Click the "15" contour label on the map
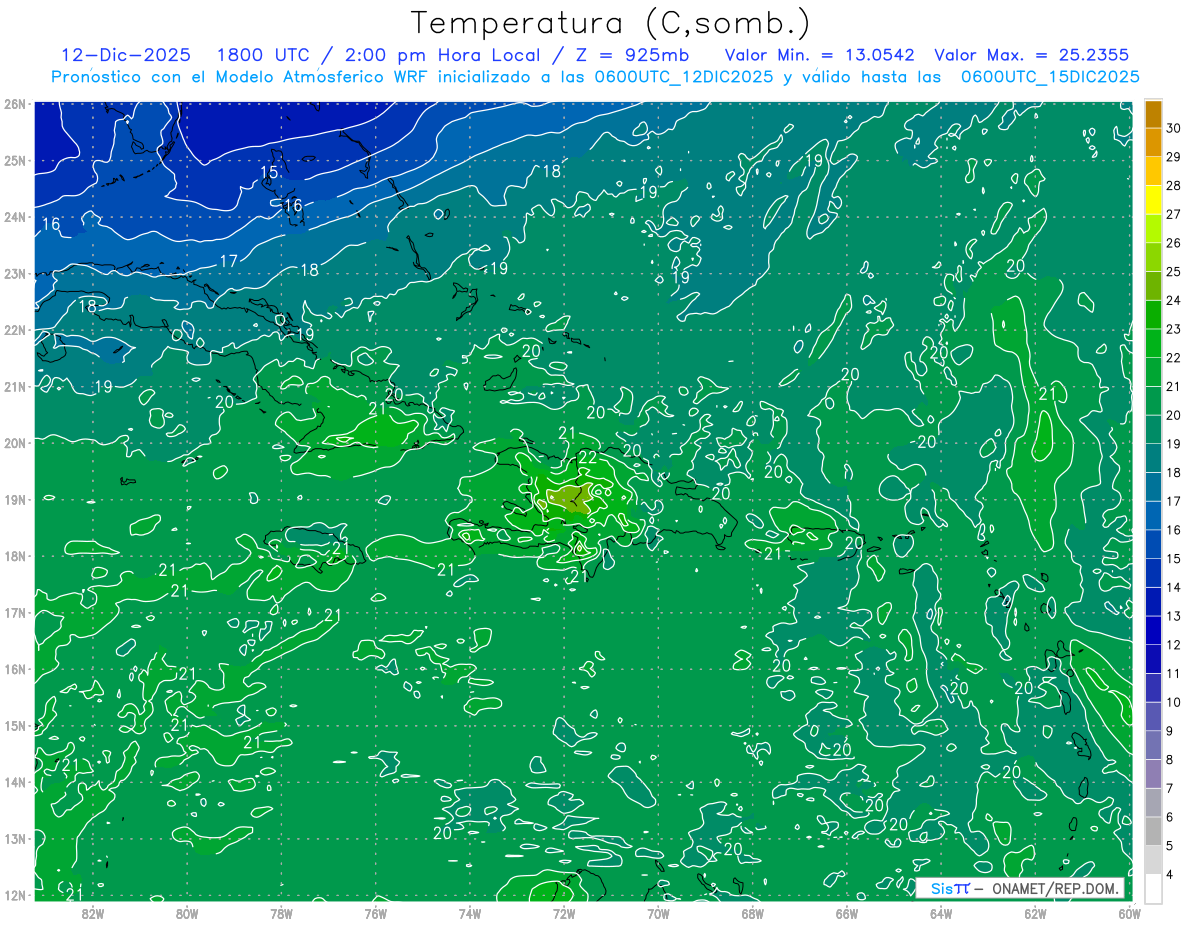The height and width of the screenshot is (927, 1200). [269, 173]
